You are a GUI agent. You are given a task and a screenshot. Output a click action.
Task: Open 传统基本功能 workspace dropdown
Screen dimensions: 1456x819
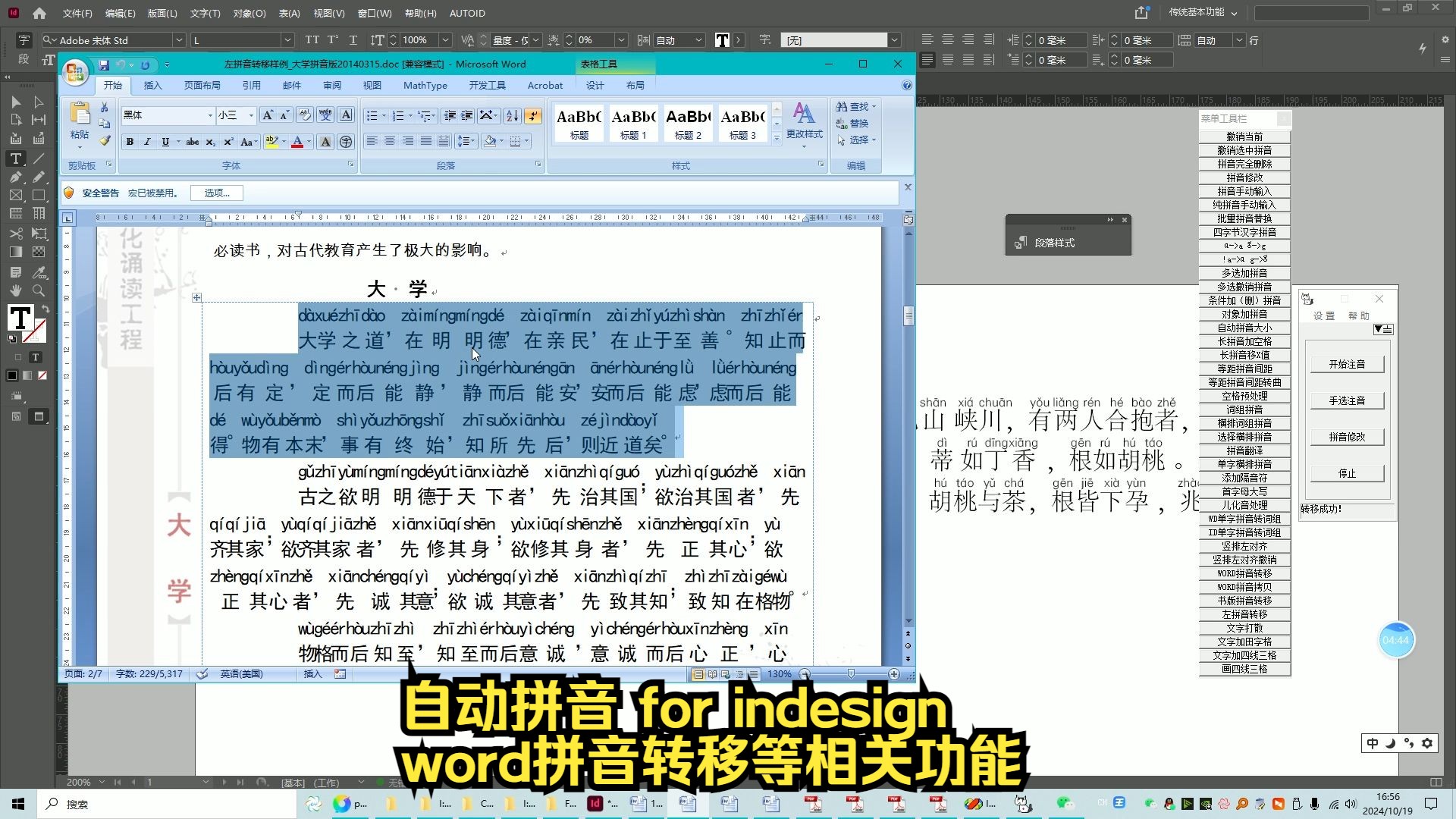click(x=1203, y=12)
